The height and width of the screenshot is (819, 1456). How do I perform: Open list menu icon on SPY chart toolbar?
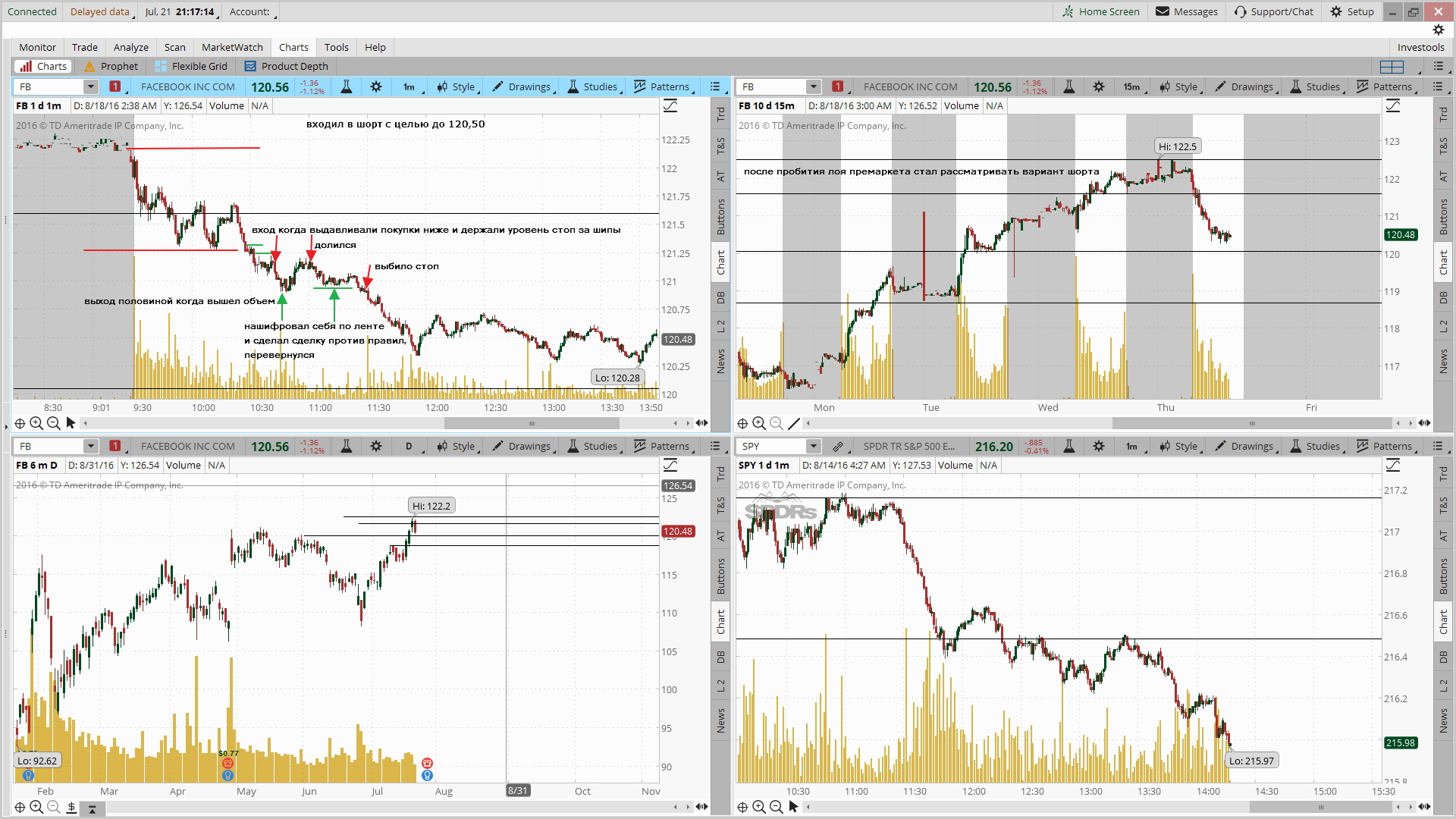1438,446
